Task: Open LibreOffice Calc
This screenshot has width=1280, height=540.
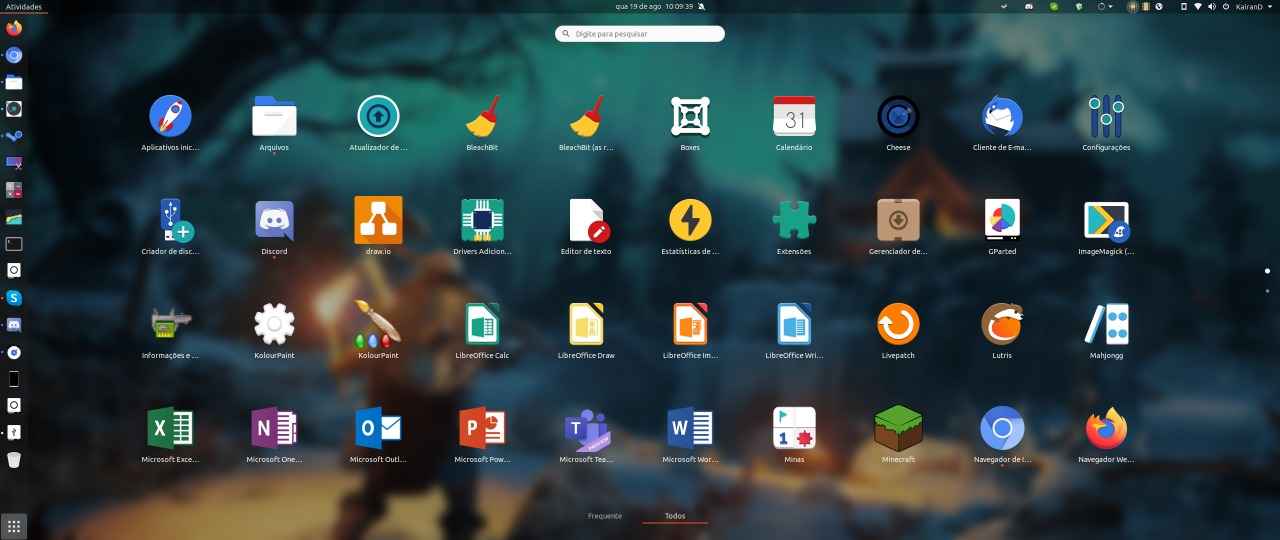Action: pyautogui.click(x=482, y=324)
